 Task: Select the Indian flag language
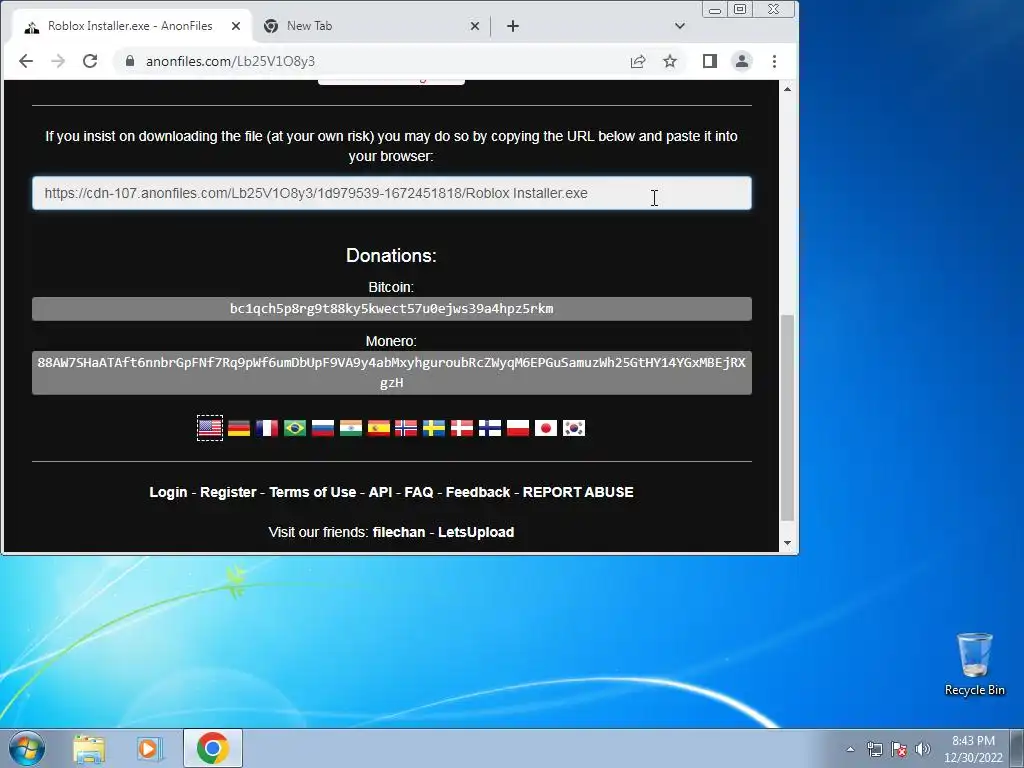[351, 428]
